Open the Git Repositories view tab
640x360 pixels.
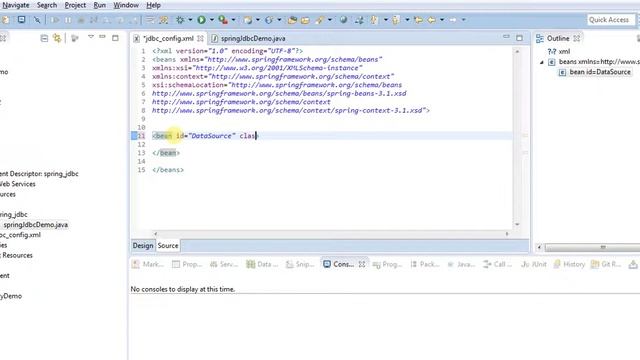(x=606, y=264)
